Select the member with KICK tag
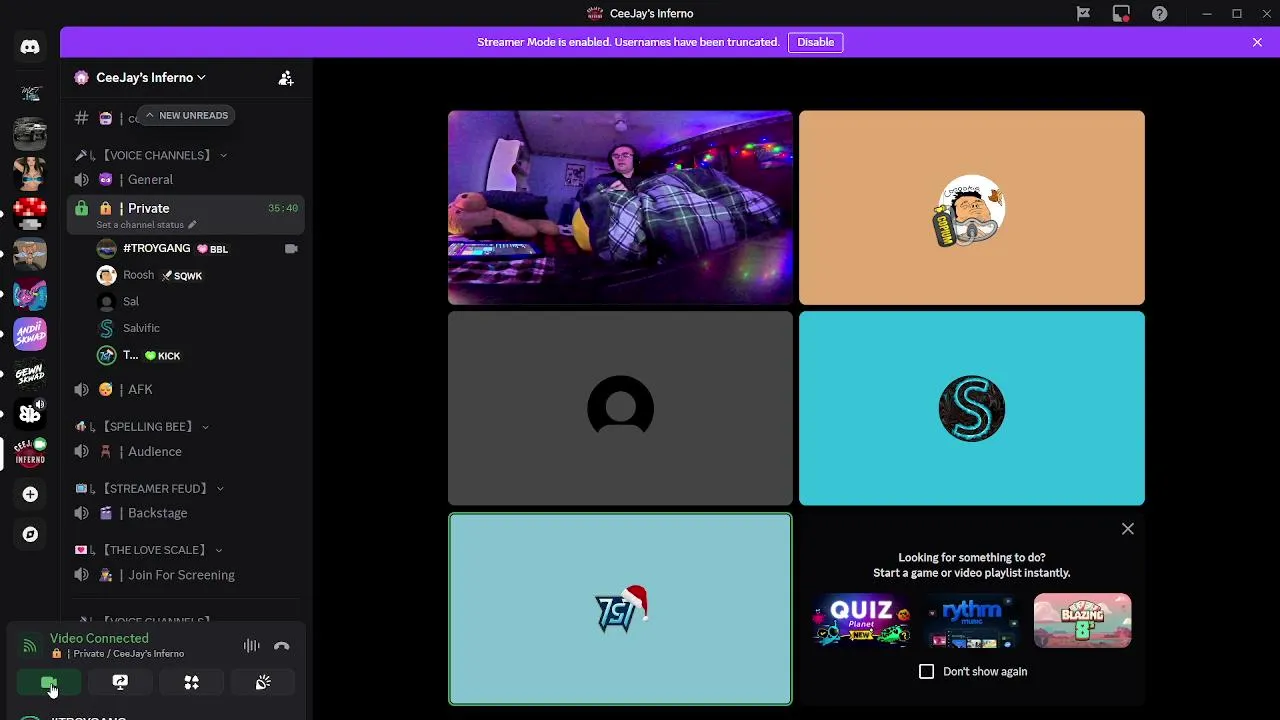Viewport: 1280px width, 720px height. tap(197, 355)
